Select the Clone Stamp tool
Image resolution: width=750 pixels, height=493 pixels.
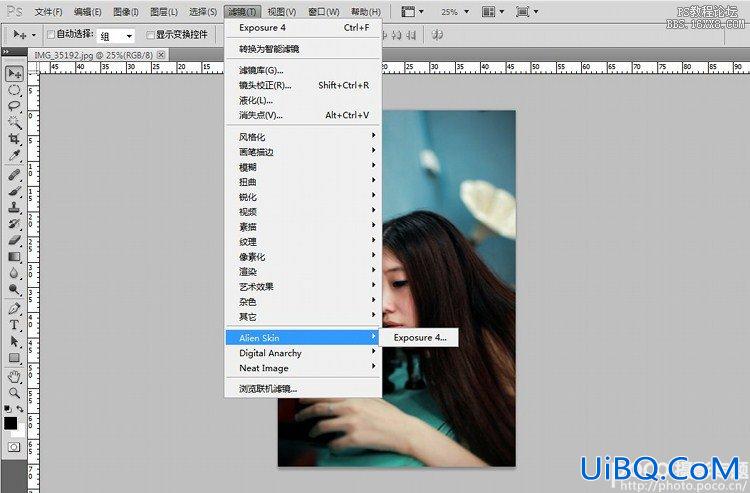click(x=14, y=207)
